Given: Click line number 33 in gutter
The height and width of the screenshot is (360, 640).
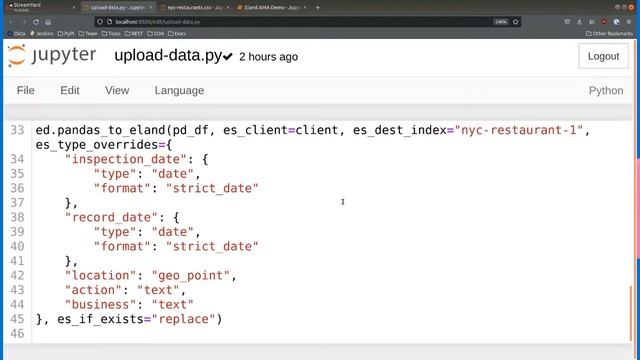Looking at the screenshot, I should [17, 130].
